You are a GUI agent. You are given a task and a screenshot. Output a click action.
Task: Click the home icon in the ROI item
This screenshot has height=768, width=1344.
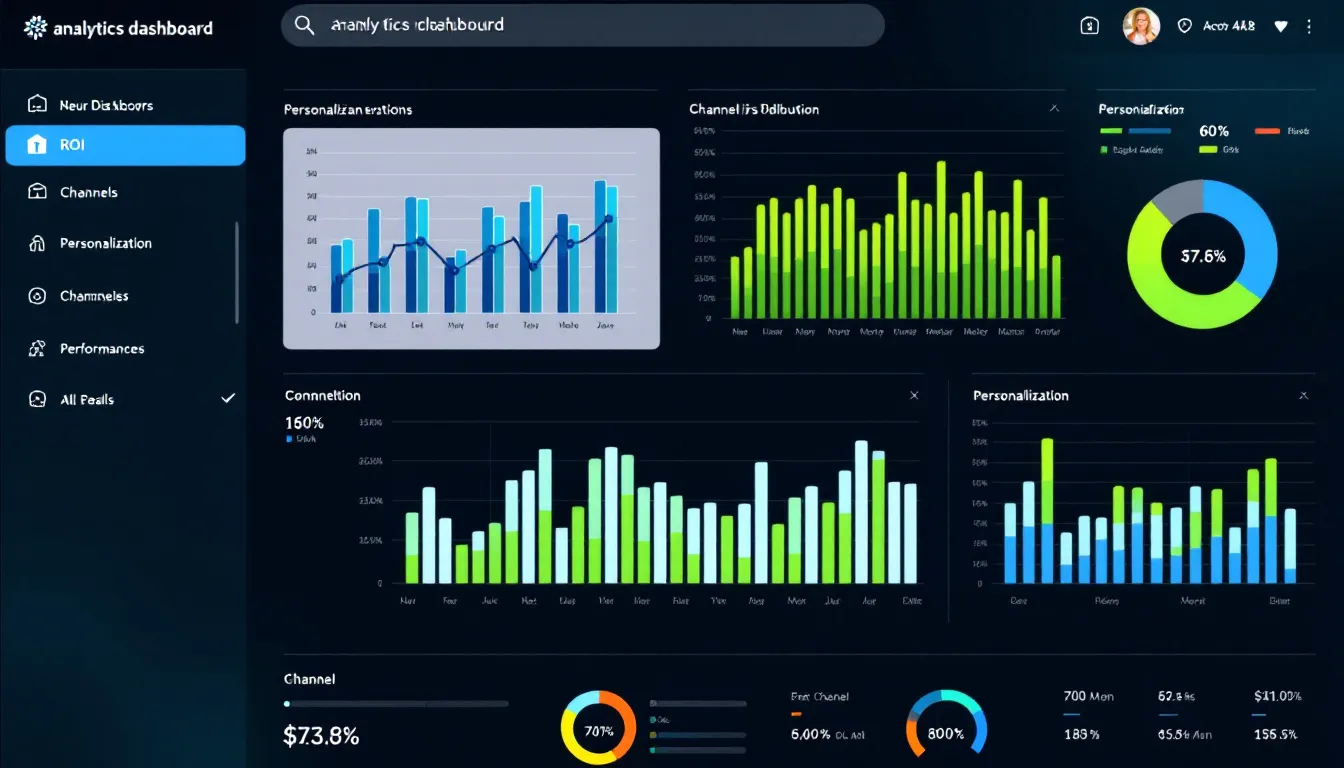point(37,145)
